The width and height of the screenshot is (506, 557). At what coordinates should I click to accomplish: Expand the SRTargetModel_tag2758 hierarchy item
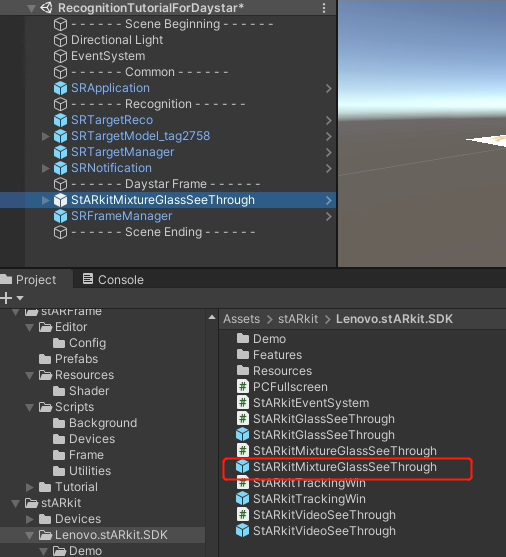tap(45, 136)
